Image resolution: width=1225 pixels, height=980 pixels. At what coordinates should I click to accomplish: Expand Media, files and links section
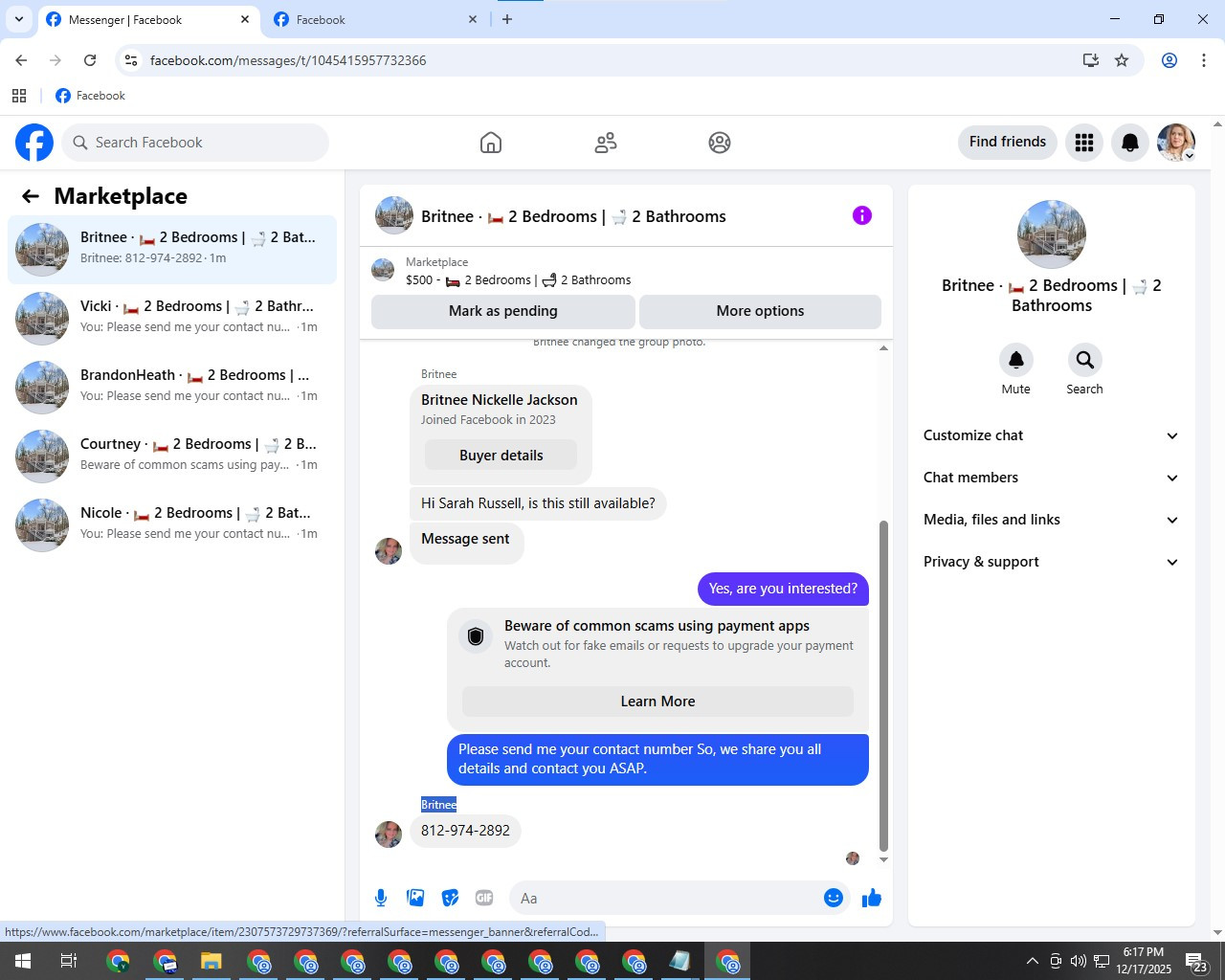tap(1051, 520)
